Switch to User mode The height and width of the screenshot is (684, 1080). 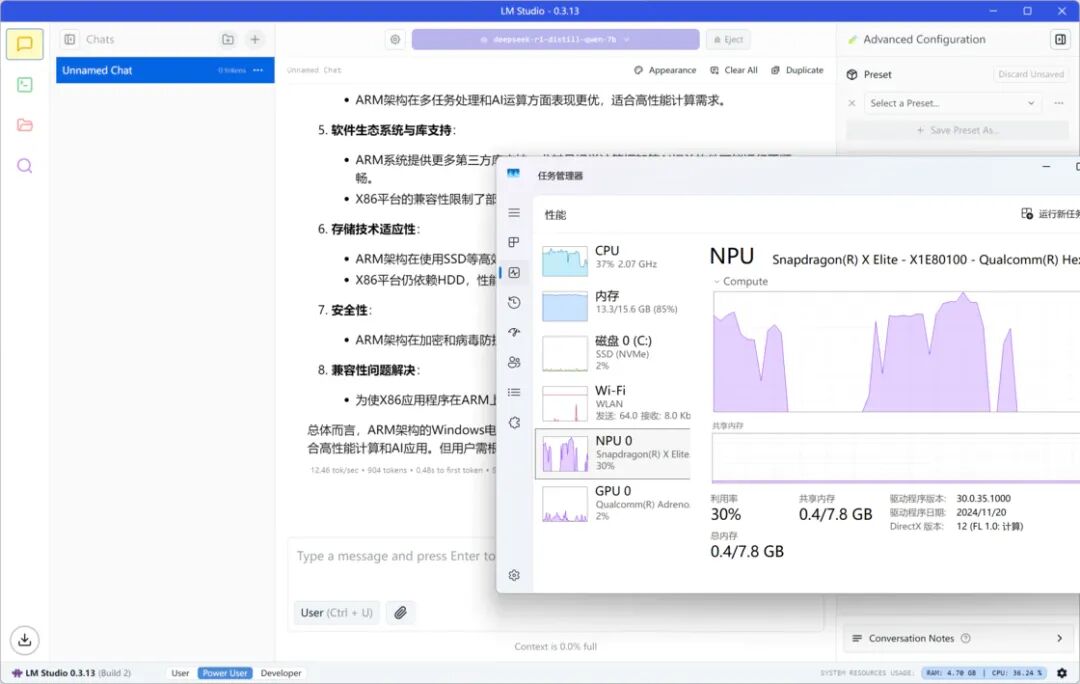[x=180, y=673]
